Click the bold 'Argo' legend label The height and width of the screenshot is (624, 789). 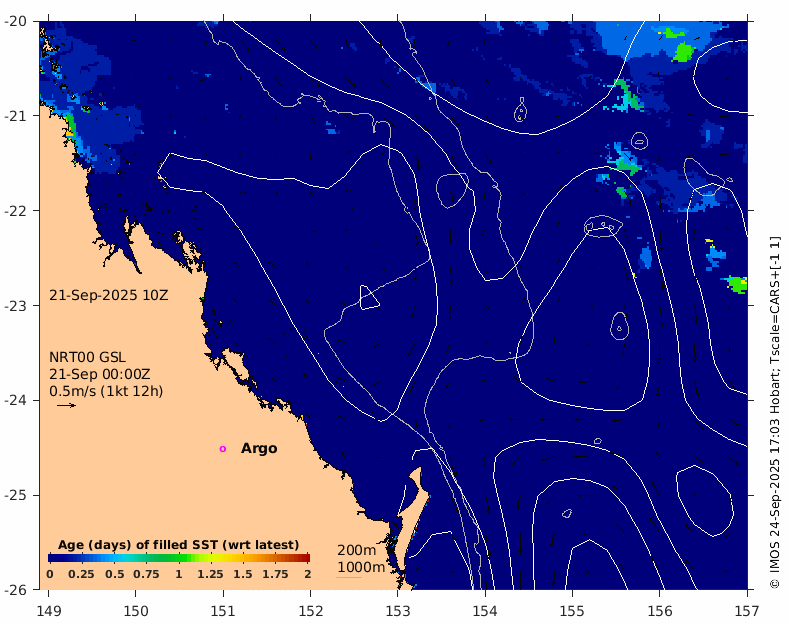click(x=259, y=448)
